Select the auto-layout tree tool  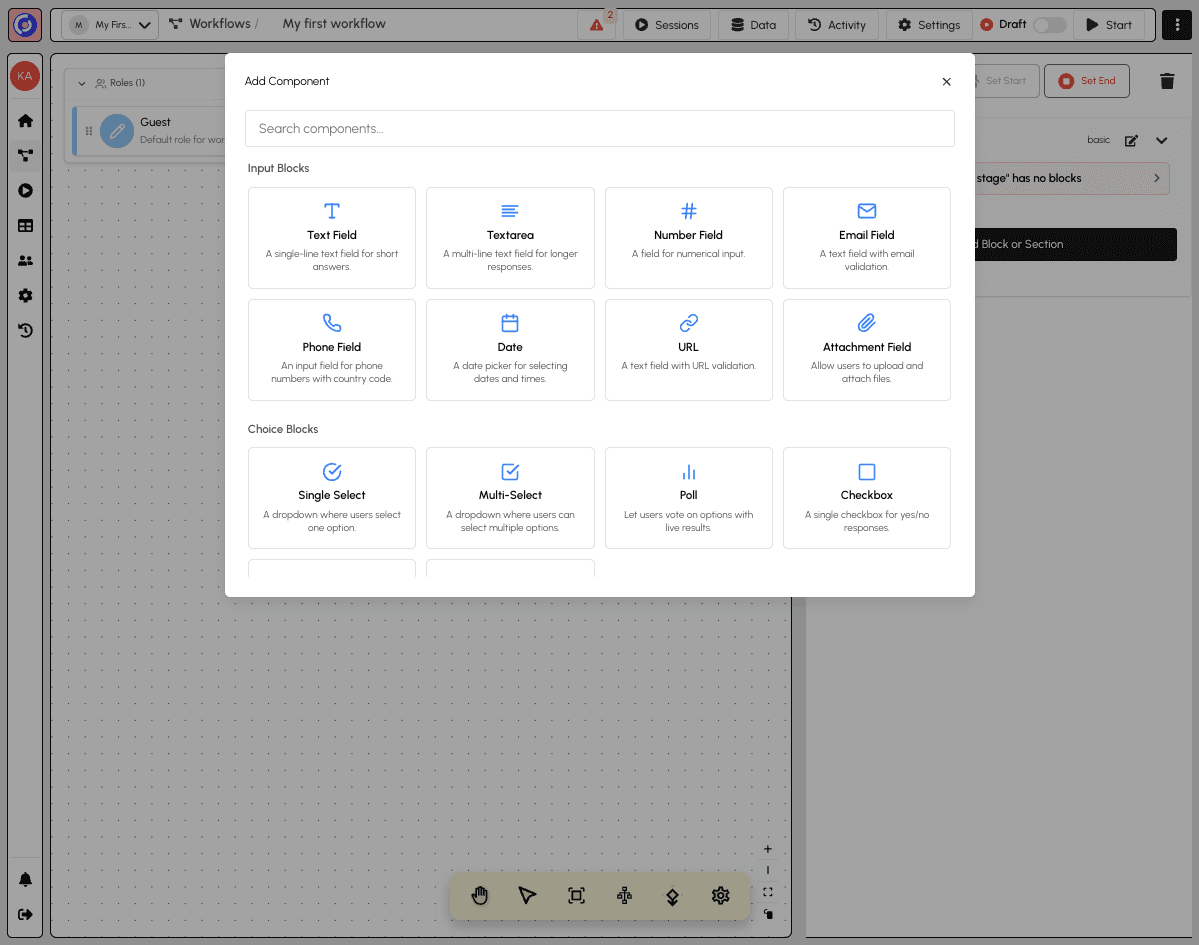pos(624,895)
